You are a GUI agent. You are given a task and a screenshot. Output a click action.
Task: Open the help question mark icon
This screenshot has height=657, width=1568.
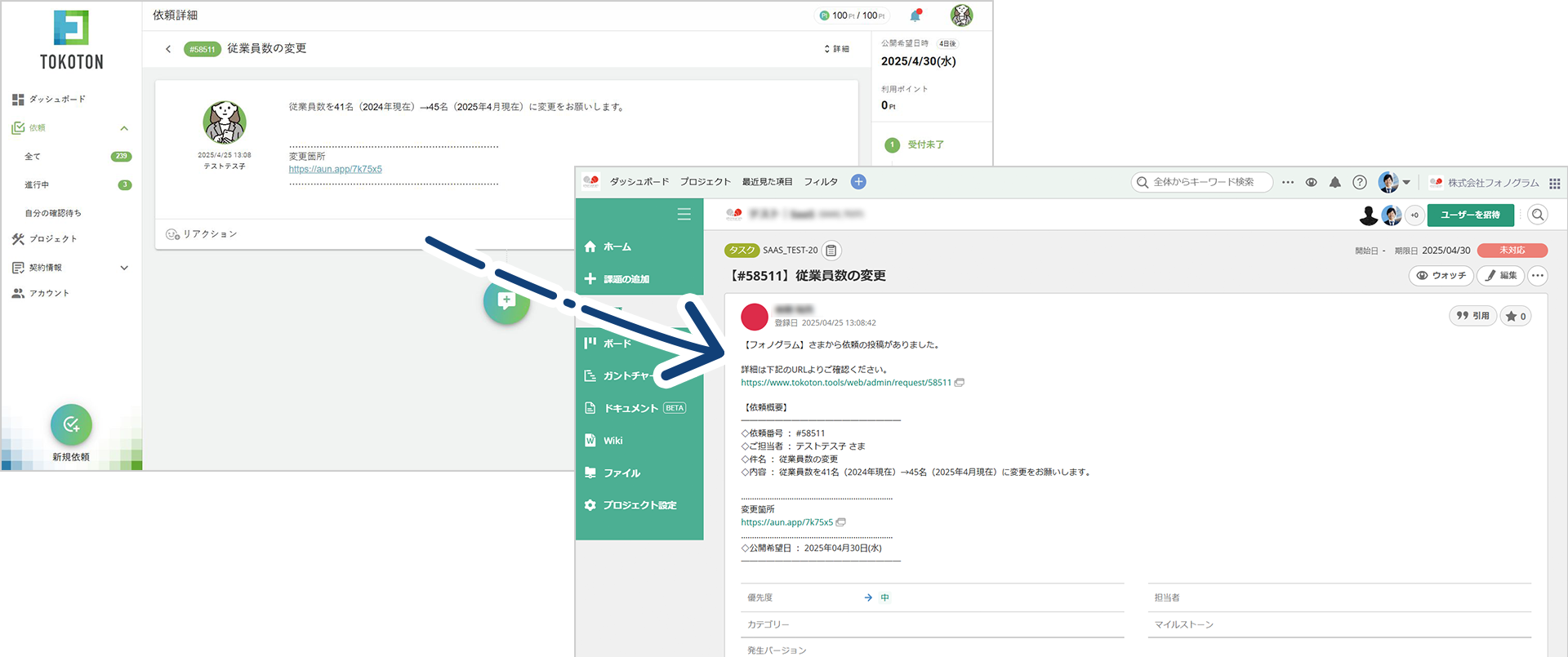1359,183
